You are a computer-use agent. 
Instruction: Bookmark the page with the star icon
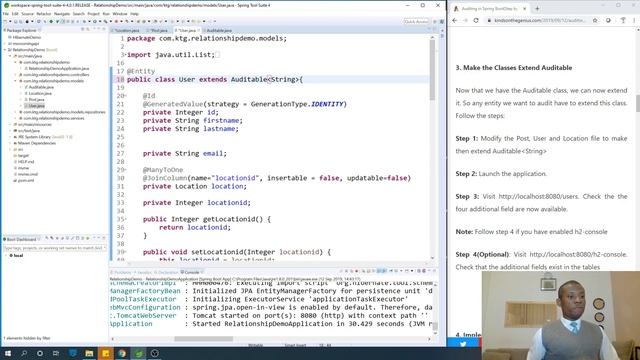coord(595,20)
